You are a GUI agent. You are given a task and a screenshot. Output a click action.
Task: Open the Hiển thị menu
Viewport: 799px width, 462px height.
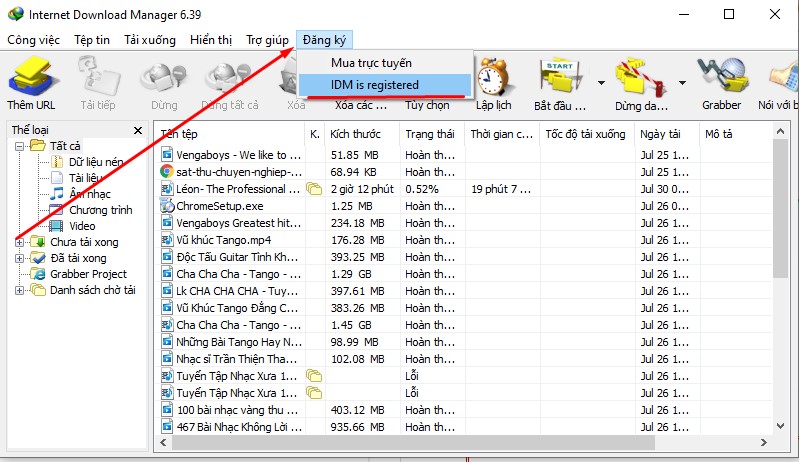pos(211,40)
